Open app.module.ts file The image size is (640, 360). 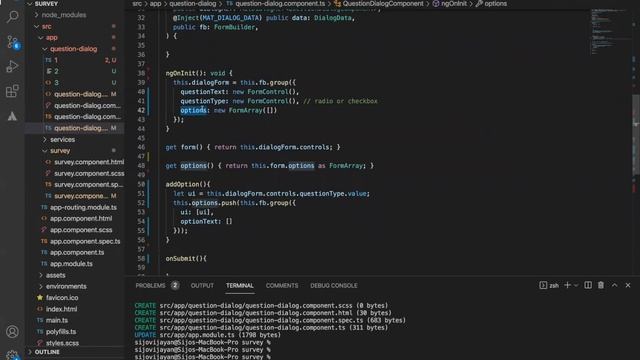pos(71,264)
